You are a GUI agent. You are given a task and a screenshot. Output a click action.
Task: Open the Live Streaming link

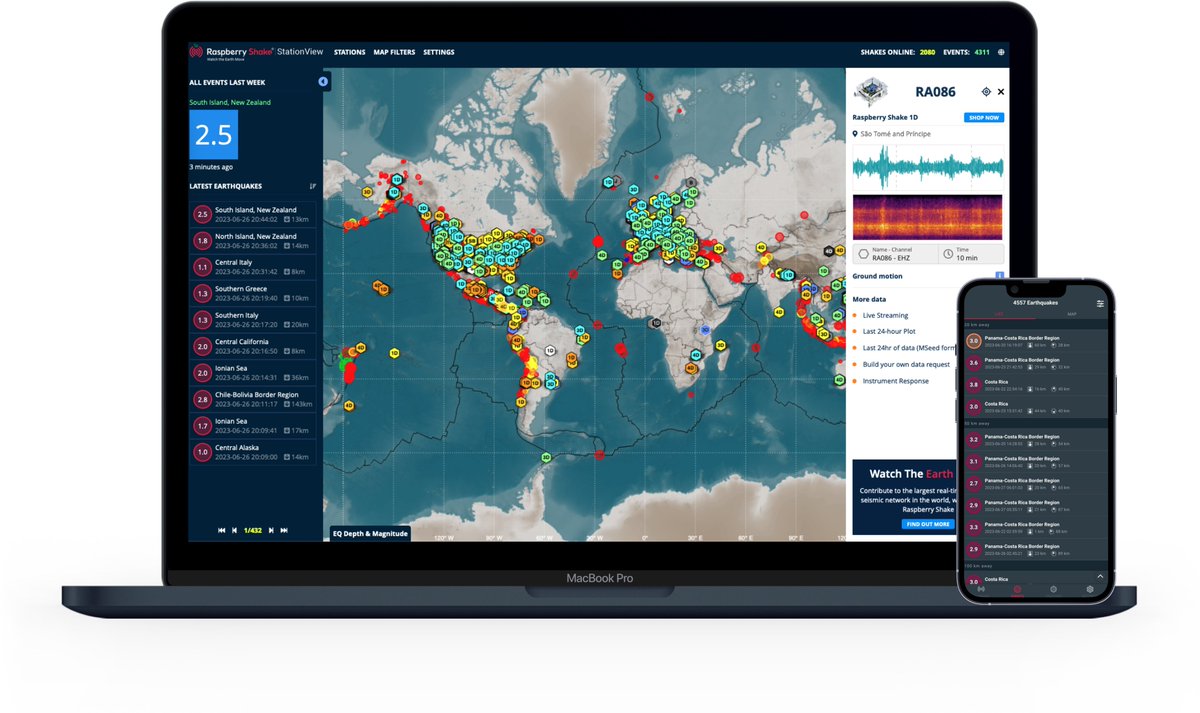(885, 315)
